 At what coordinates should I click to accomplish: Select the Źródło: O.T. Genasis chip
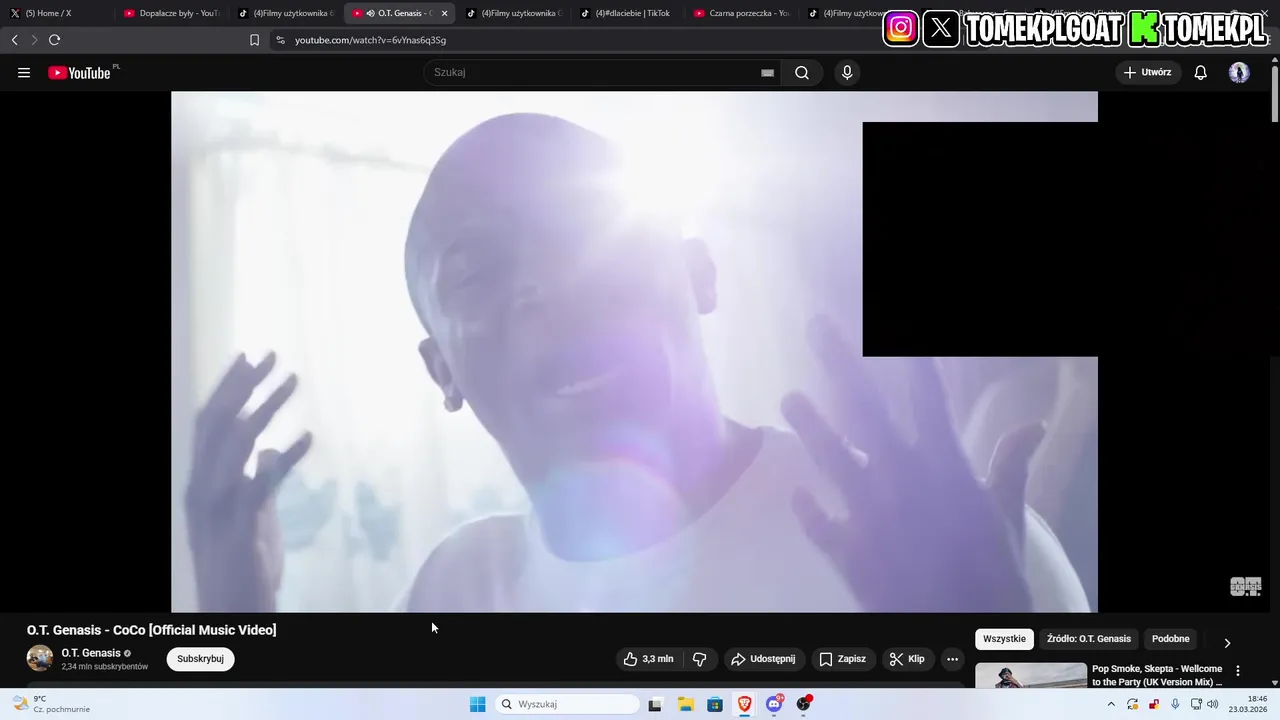tap(1089, 639)
